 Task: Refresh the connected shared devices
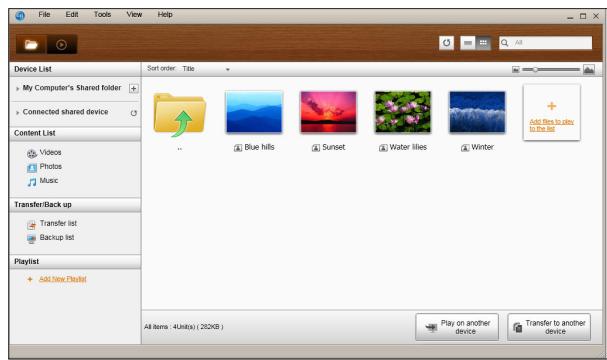(134, 113)
